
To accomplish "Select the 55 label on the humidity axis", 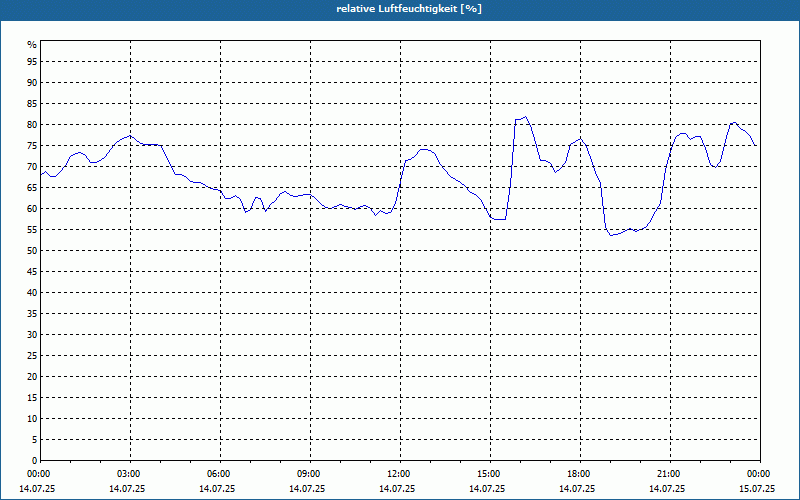I will click(32, 230).
